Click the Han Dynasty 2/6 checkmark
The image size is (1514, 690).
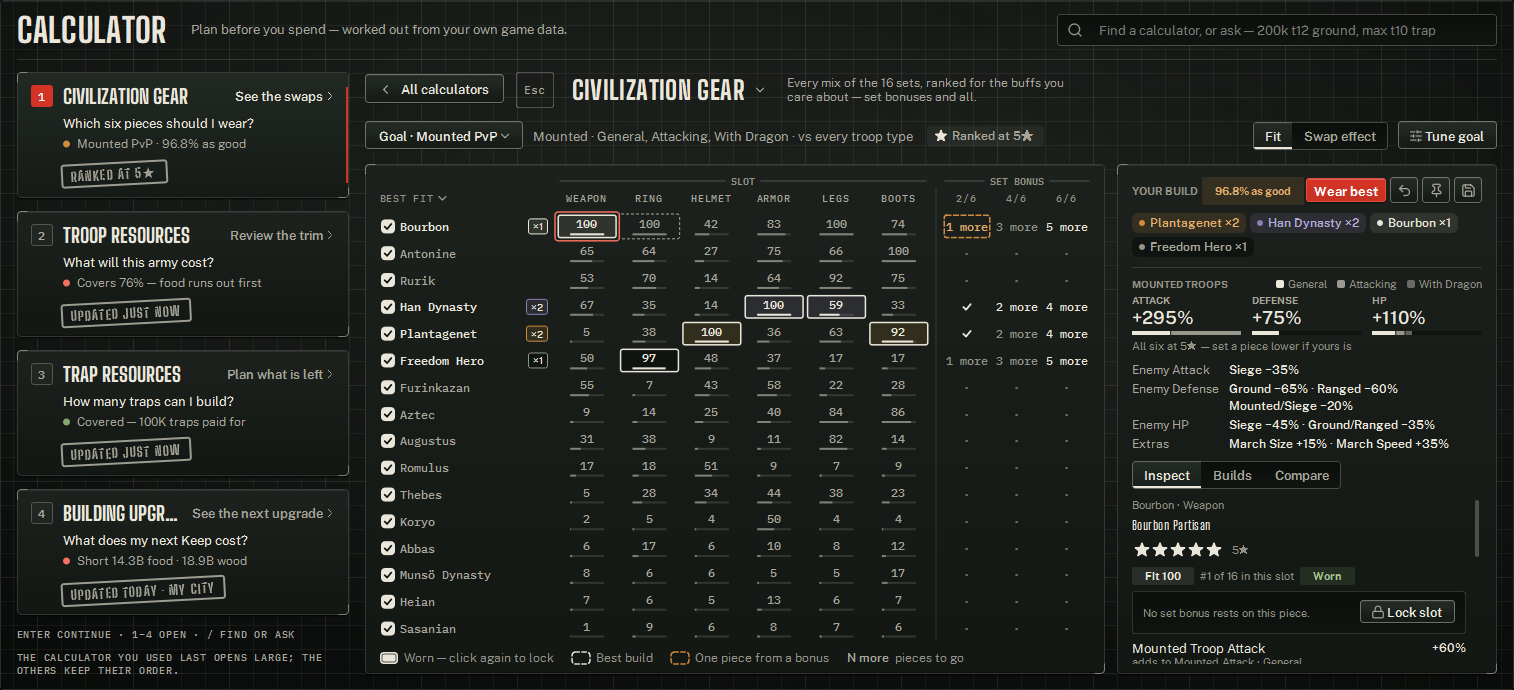pyautogui.click(x=966, y=307)
